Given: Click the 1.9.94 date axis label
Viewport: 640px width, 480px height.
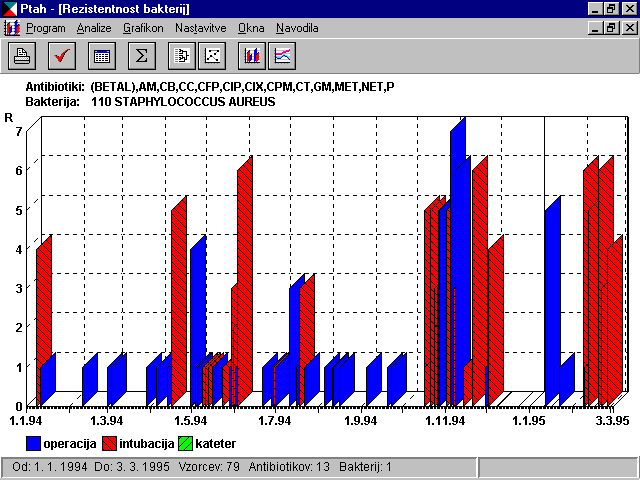Looking at the screenshot, I should 360,420.
